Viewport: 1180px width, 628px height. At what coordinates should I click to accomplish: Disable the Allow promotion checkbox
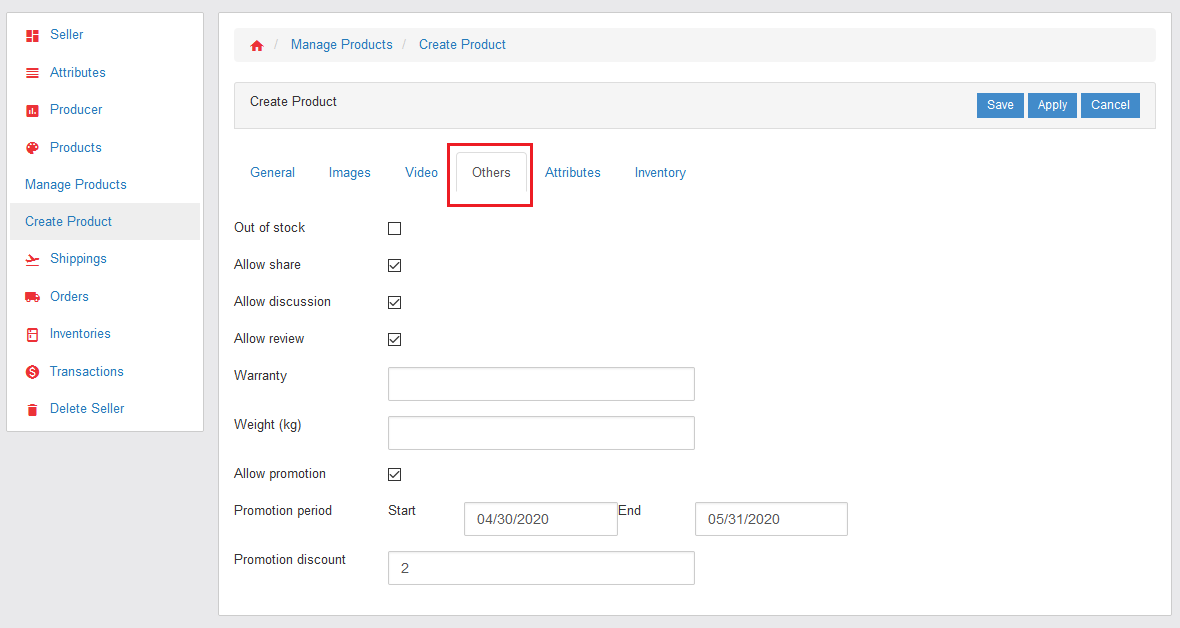point(394,474)
